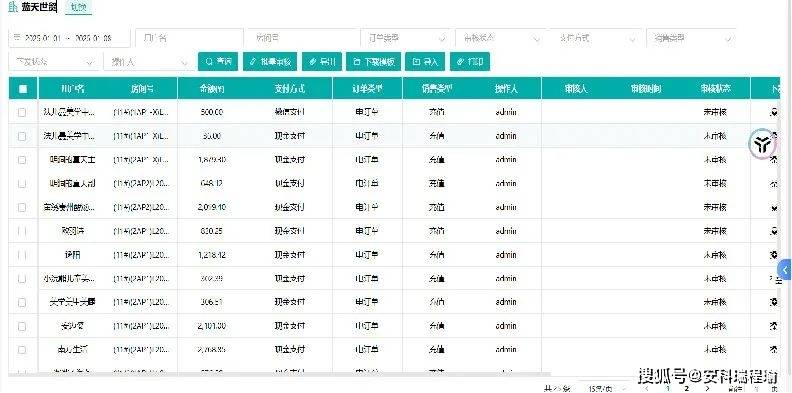Click the 金额(元) column header
The image size is (792, 393).
tap(212, 89)
